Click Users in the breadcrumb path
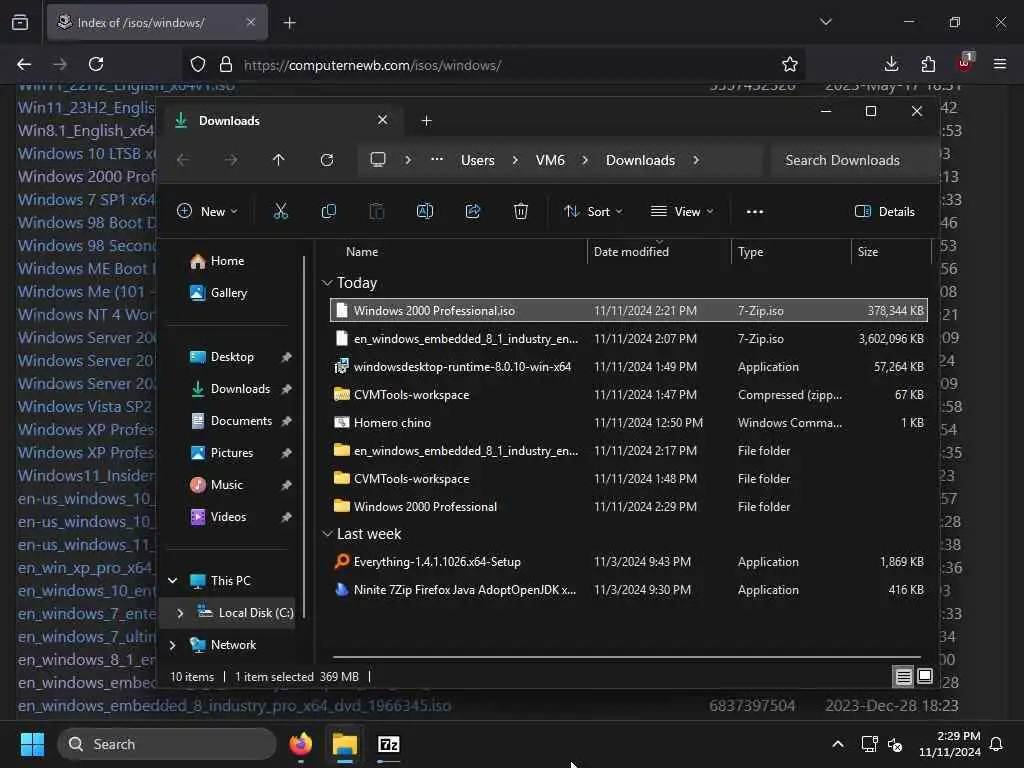This screenshot has width=1024, height=768. (x=477, y=160)
